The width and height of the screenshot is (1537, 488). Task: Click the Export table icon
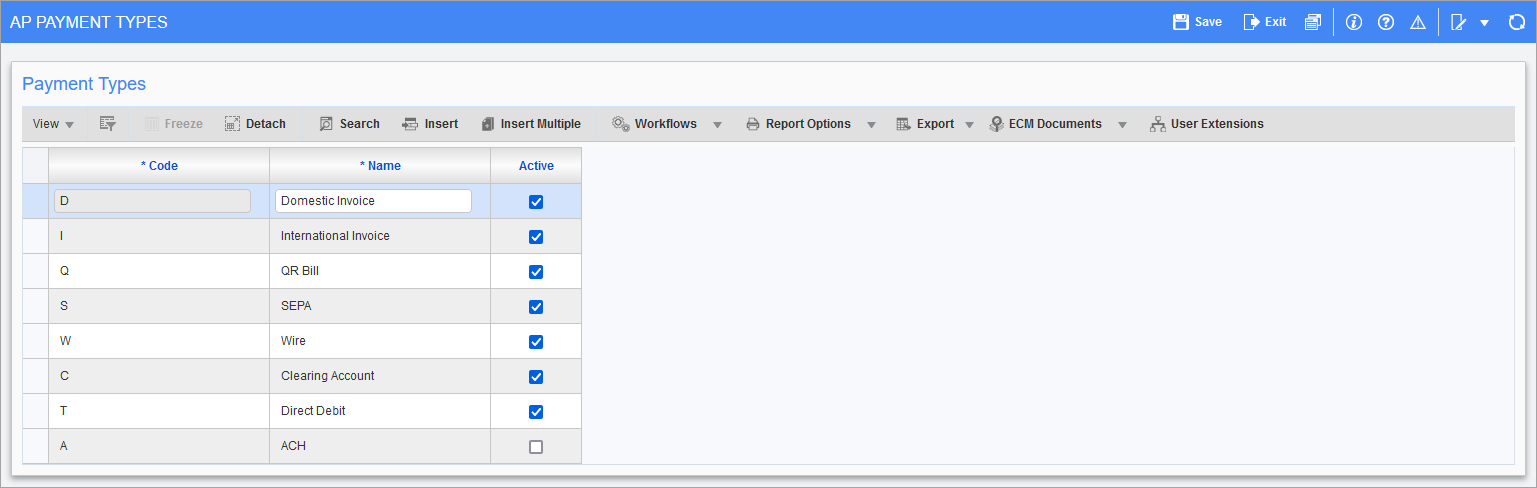click(x=903, y=124)
